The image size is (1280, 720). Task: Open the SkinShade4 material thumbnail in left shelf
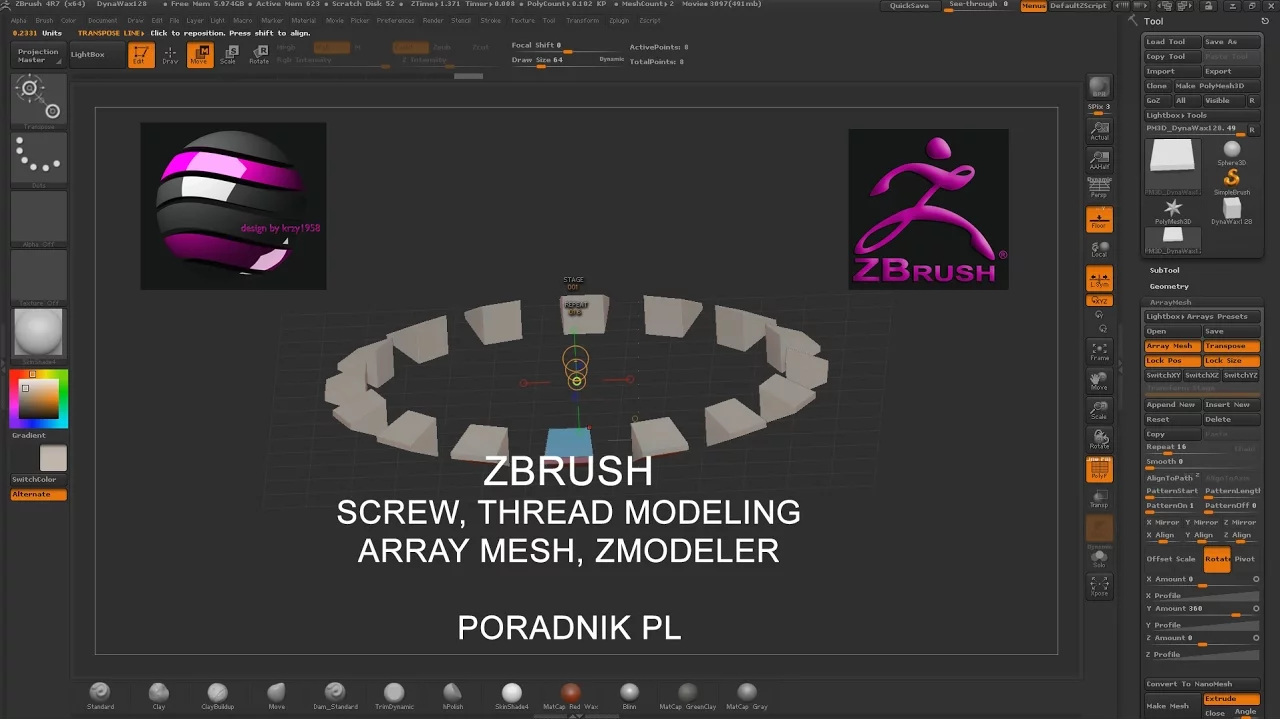(39, 335)
